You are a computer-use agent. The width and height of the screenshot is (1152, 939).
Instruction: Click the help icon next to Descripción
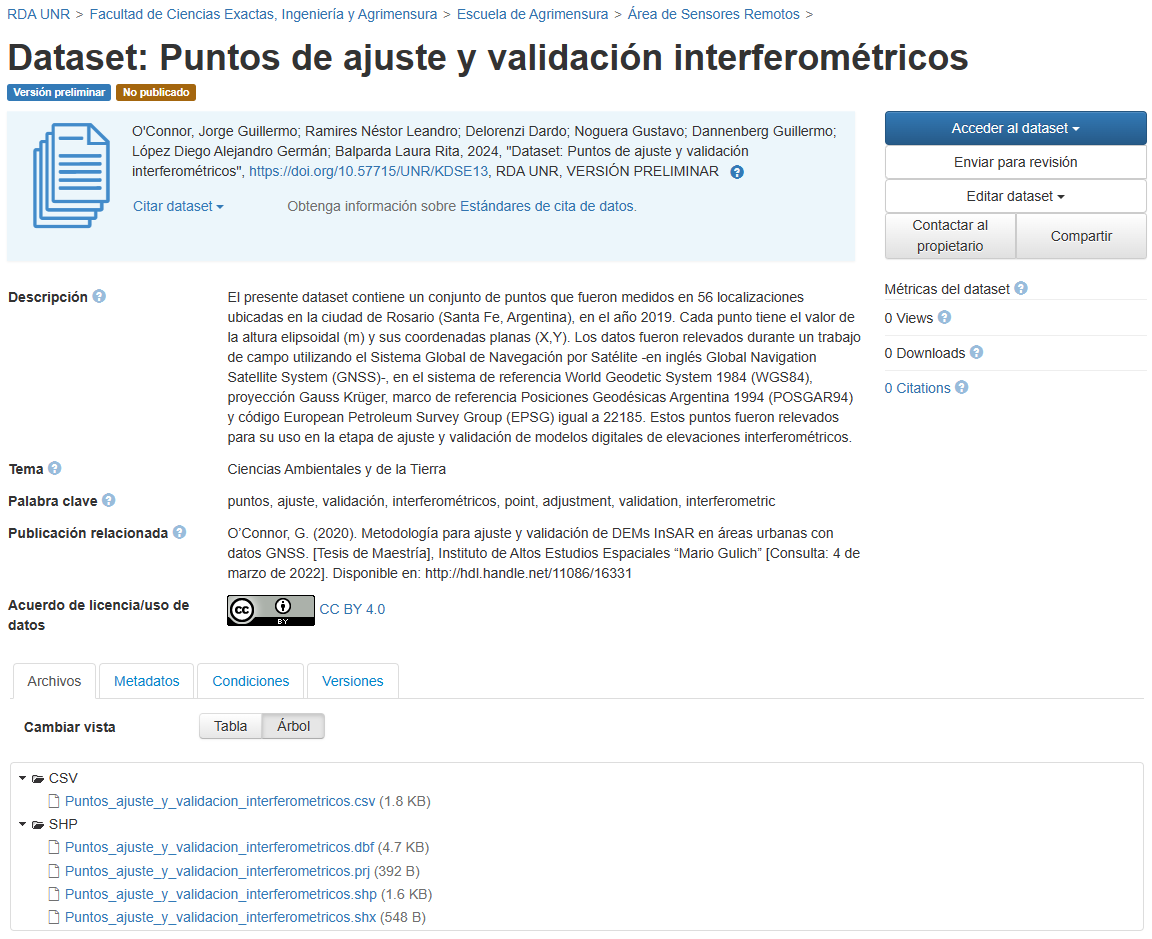[x=99, y=297]
